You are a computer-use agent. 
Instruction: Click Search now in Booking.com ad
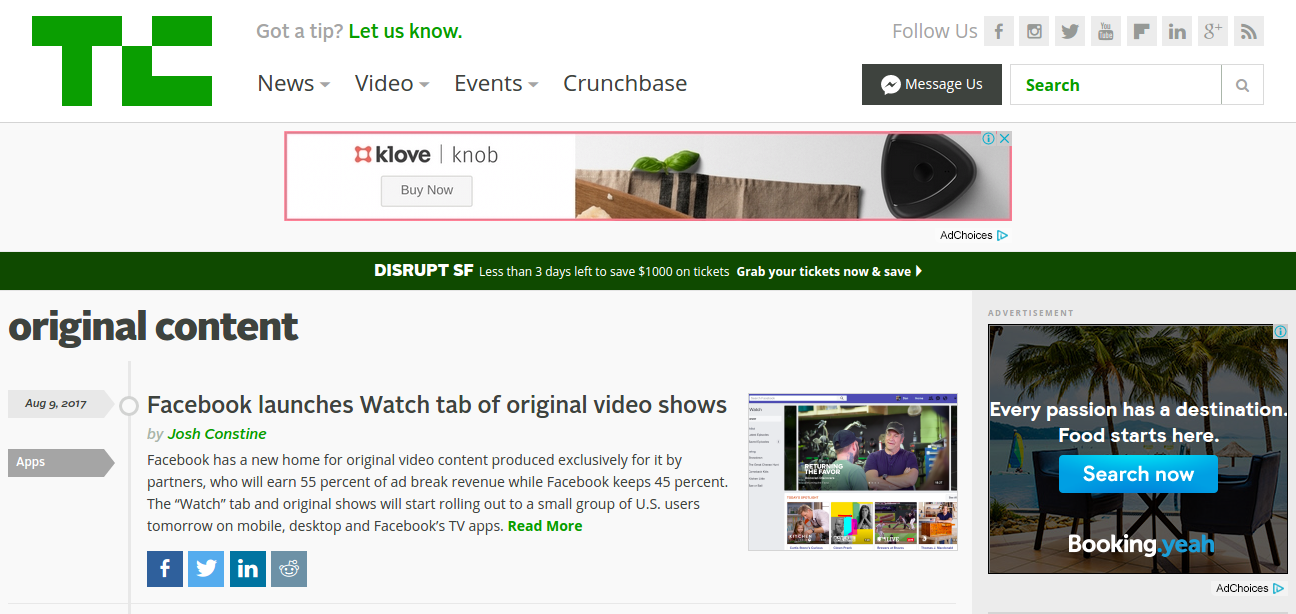[x=1138, y=474]
